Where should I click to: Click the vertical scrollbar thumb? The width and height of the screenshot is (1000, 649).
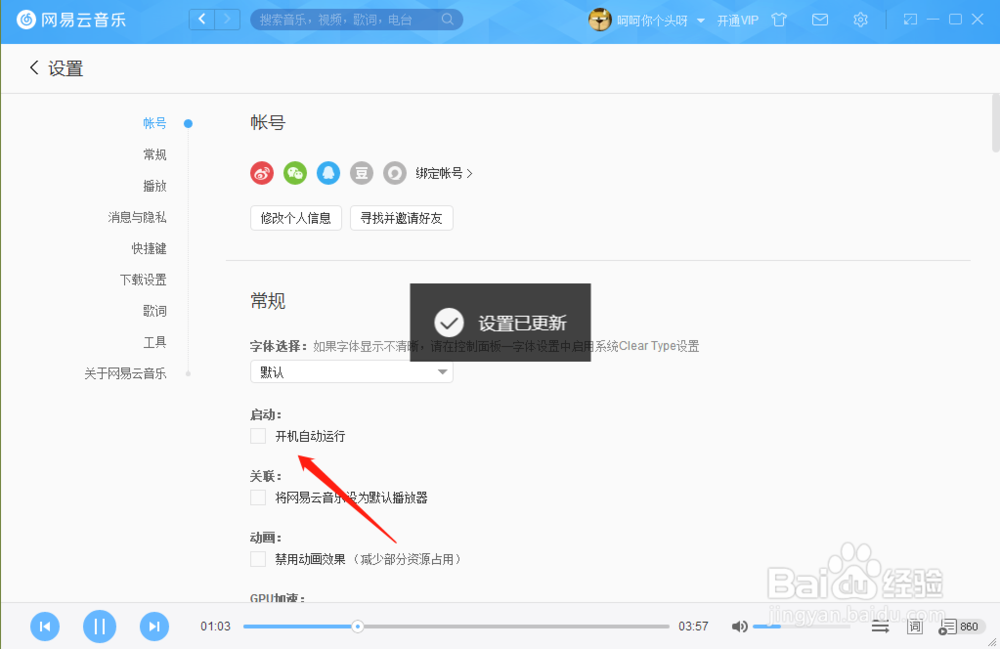pyautogui.click(x=996, y=122)
